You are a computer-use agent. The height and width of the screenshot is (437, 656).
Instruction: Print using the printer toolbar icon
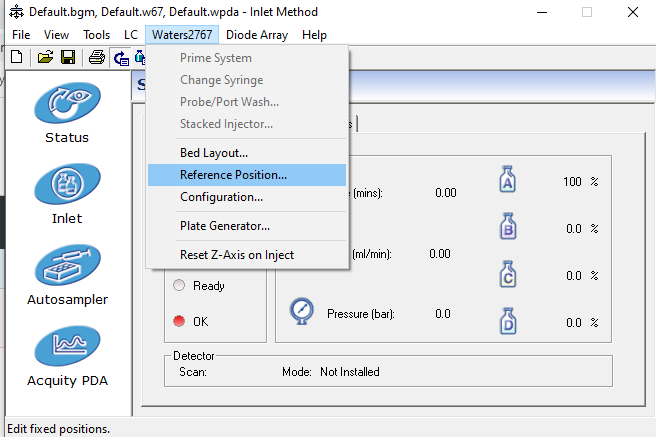point(97,57)
